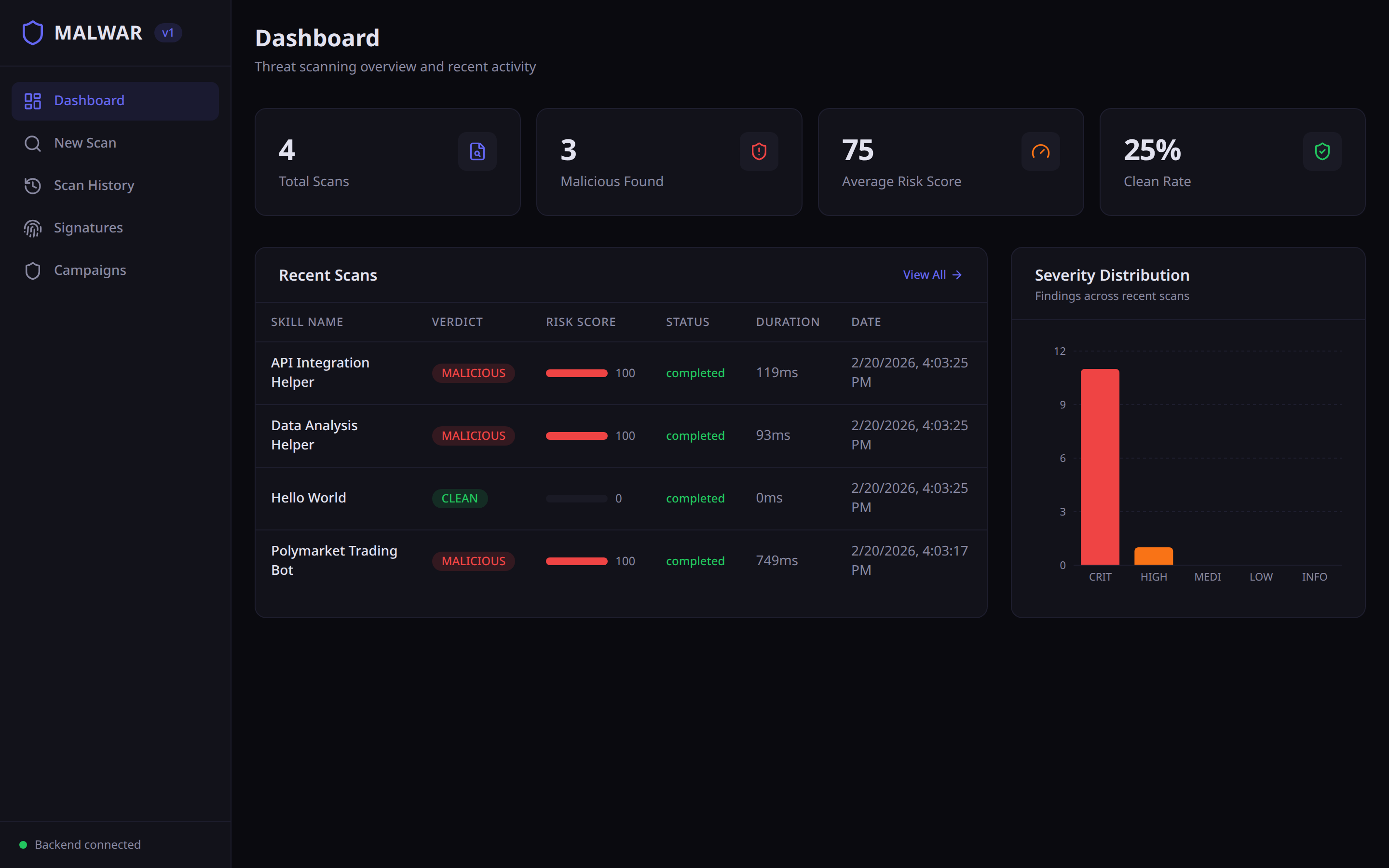
Task: Open the Campaigns section
Action: [90, 271]
